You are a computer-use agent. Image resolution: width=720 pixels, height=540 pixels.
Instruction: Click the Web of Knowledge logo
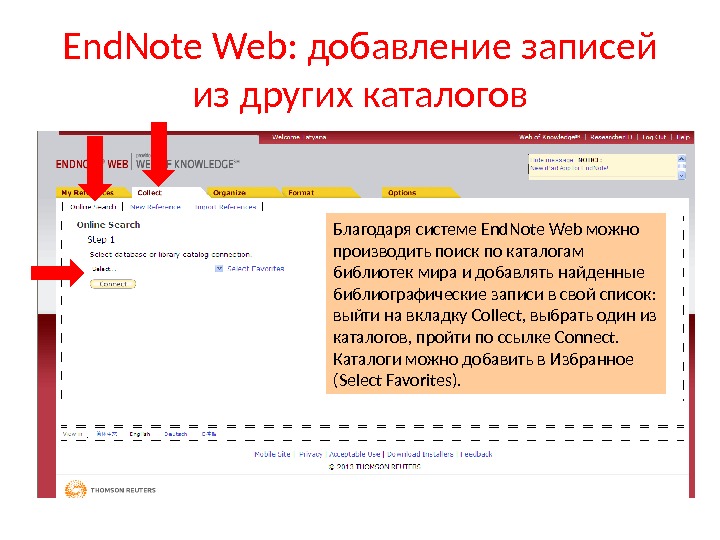click(x=187, y=163)
